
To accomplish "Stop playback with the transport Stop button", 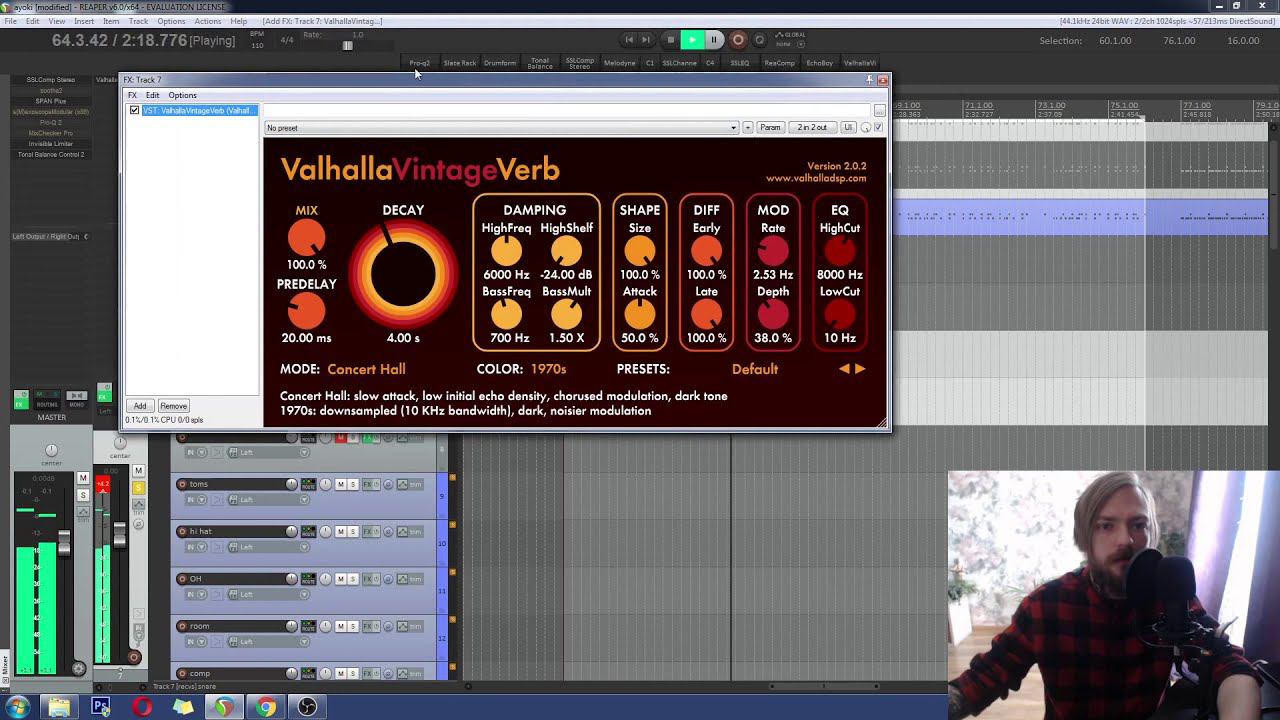I will pos(670,40).
